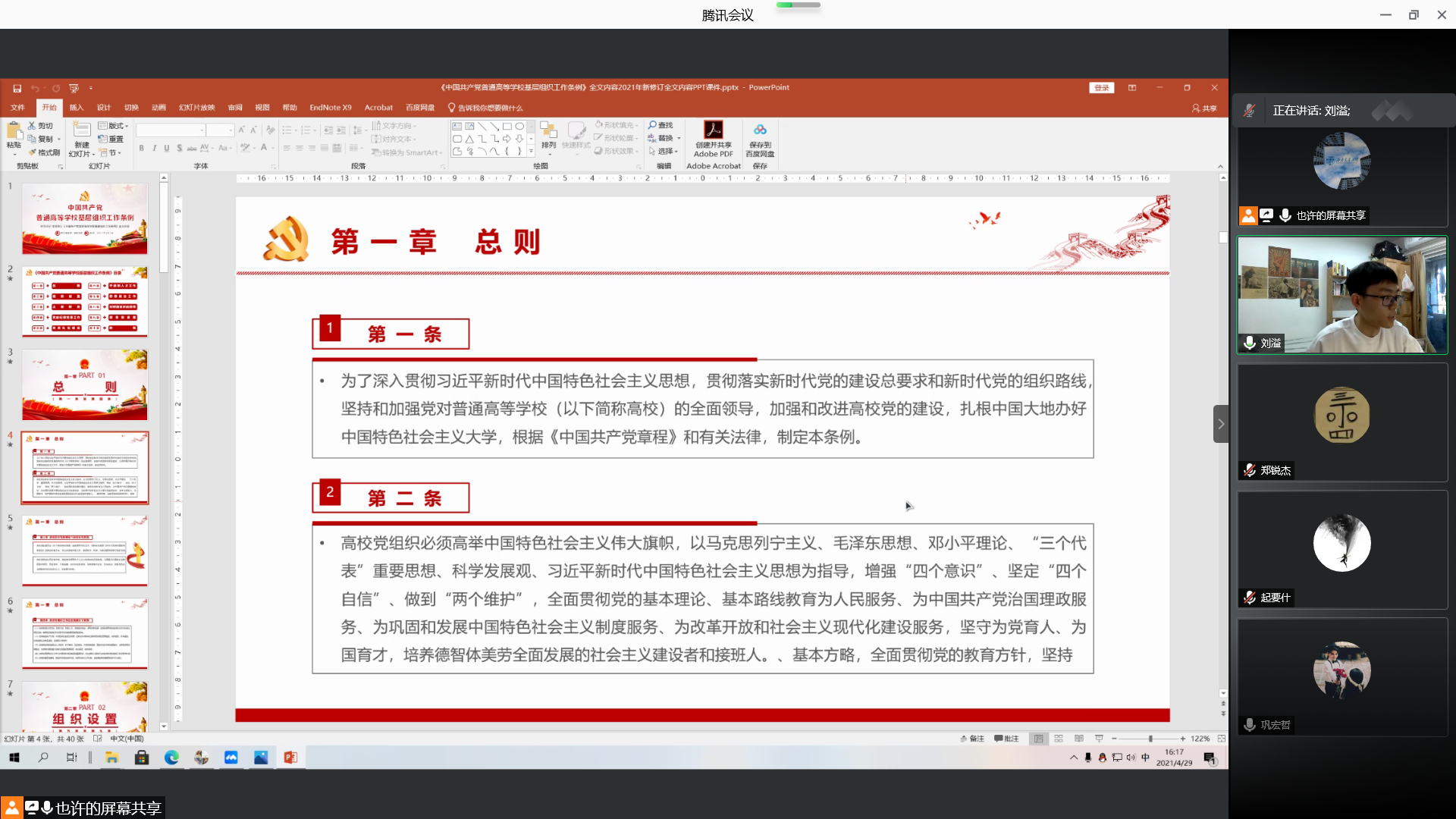Image resolution: width=1456 pixels, height=819 pixels.
Task: Open the Slide Show (幻灯片放映) tab
Action: [196, 108]
